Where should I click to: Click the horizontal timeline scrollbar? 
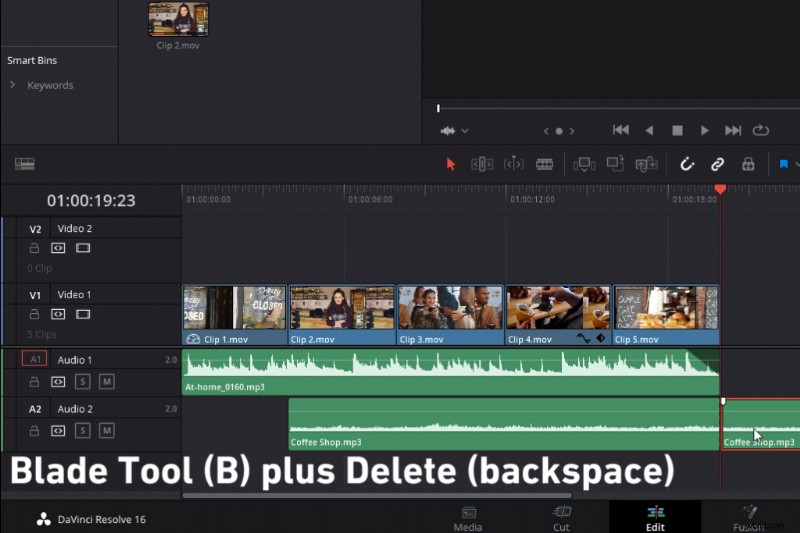(377, 495)
